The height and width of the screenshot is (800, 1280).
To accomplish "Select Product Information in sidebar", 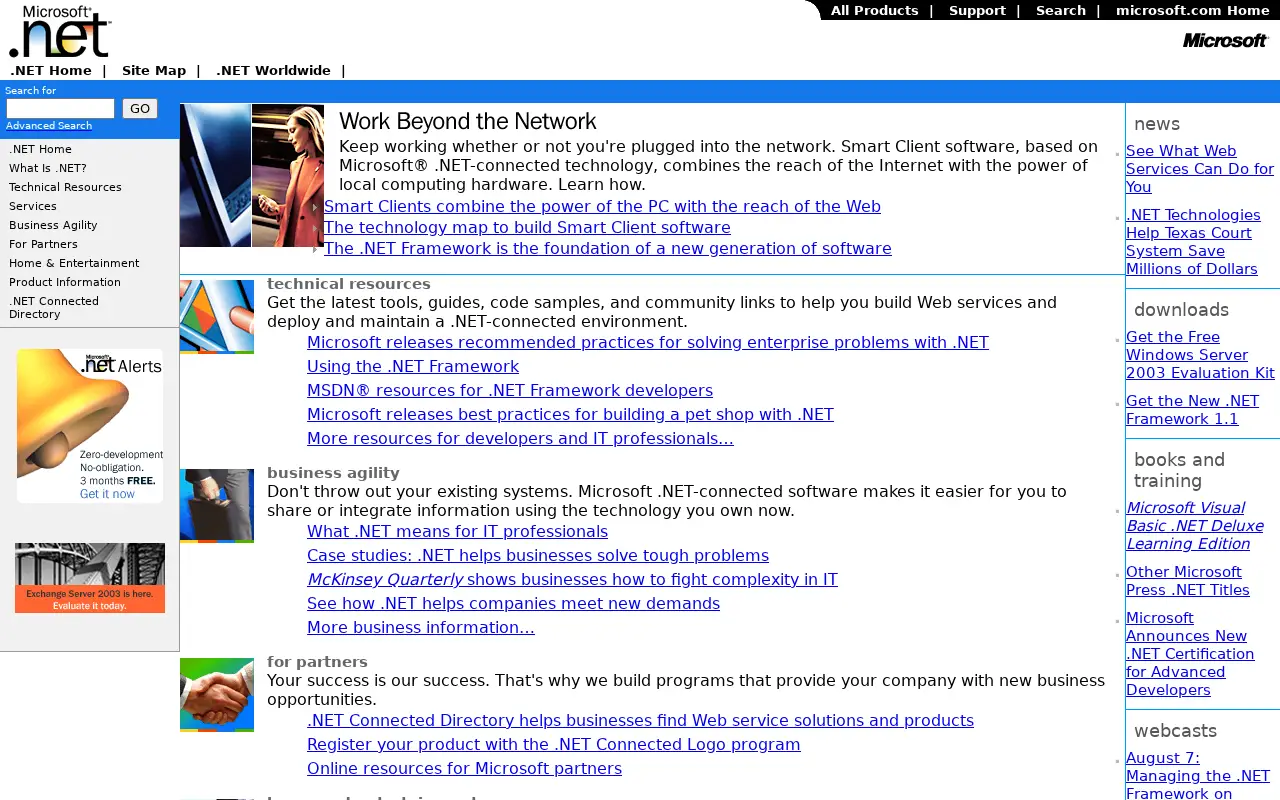I will click(x=65, y=282).
